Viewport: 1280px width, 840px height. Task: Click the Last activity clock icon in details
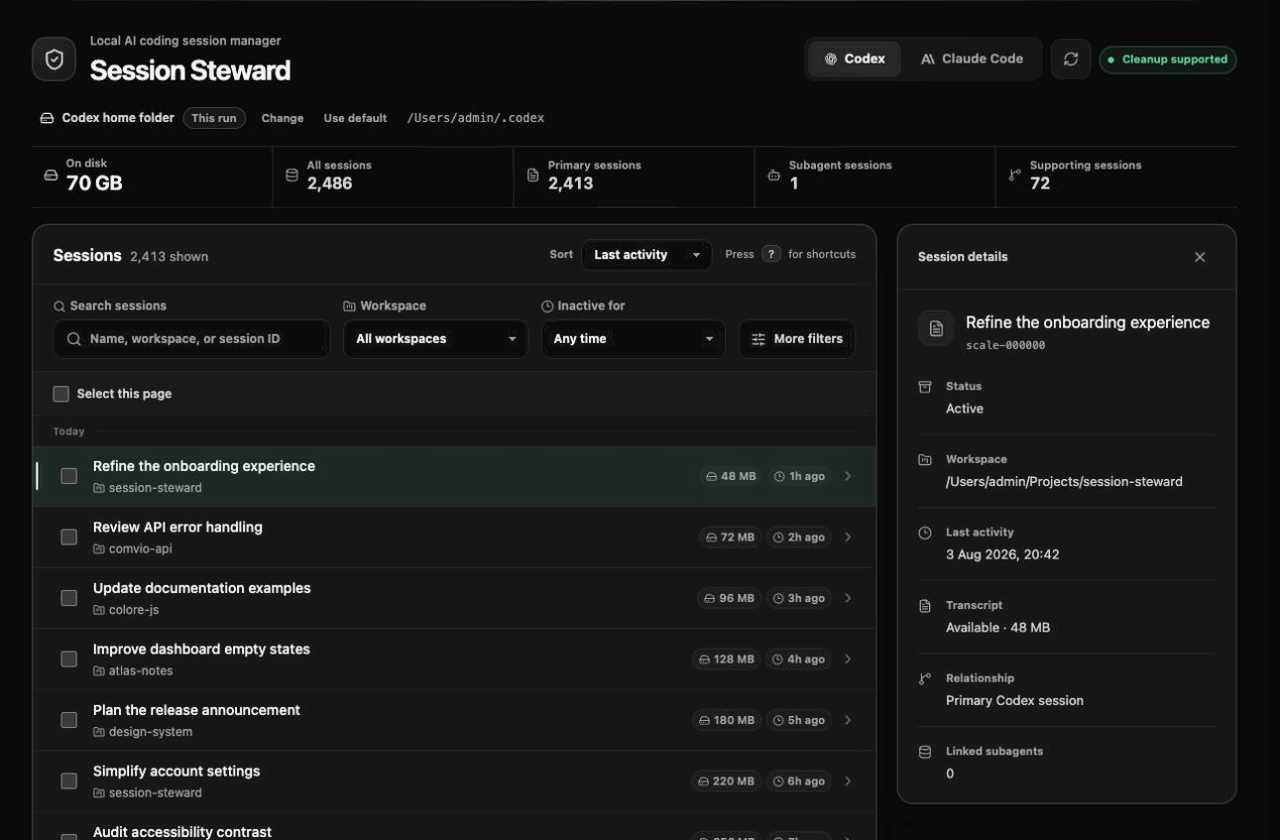coord(925,532)
